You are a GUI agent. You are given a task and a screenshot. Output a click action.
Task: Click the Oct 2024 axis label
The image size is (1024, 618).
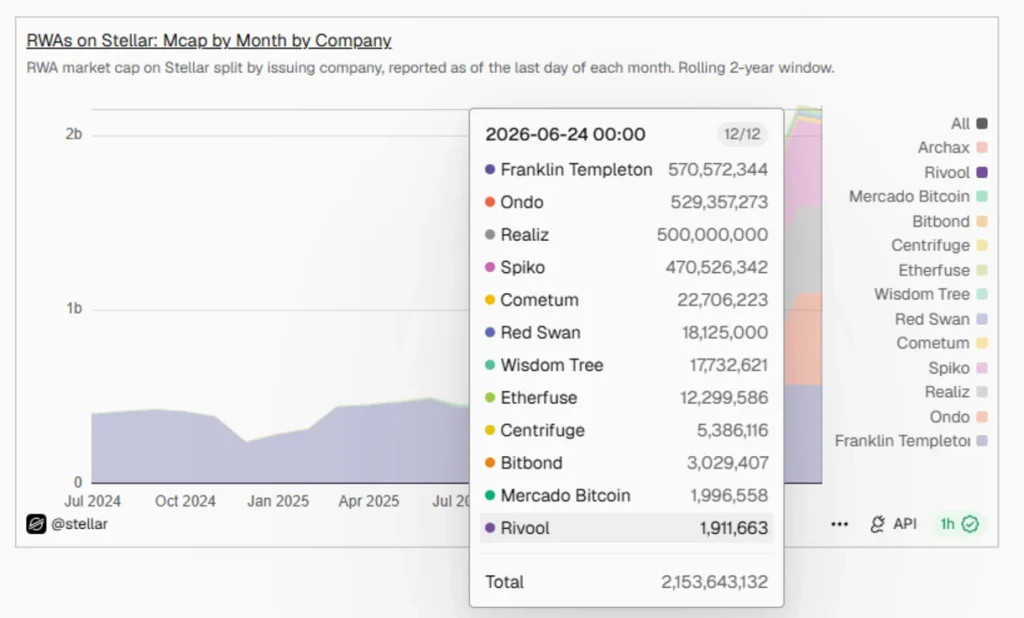tap(185, 501)
